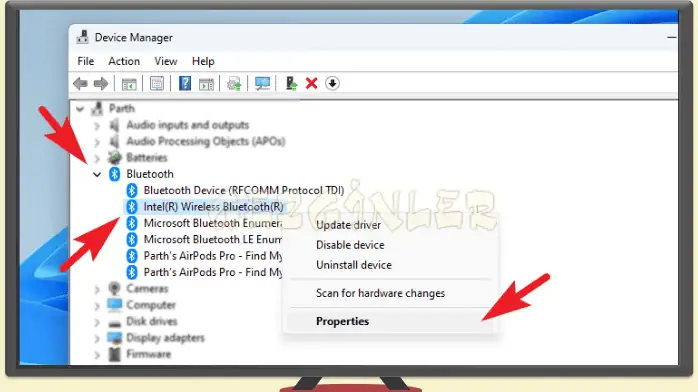The image size is (698, 392).
Task: Choose Properties from context menu
Action: 342,321
